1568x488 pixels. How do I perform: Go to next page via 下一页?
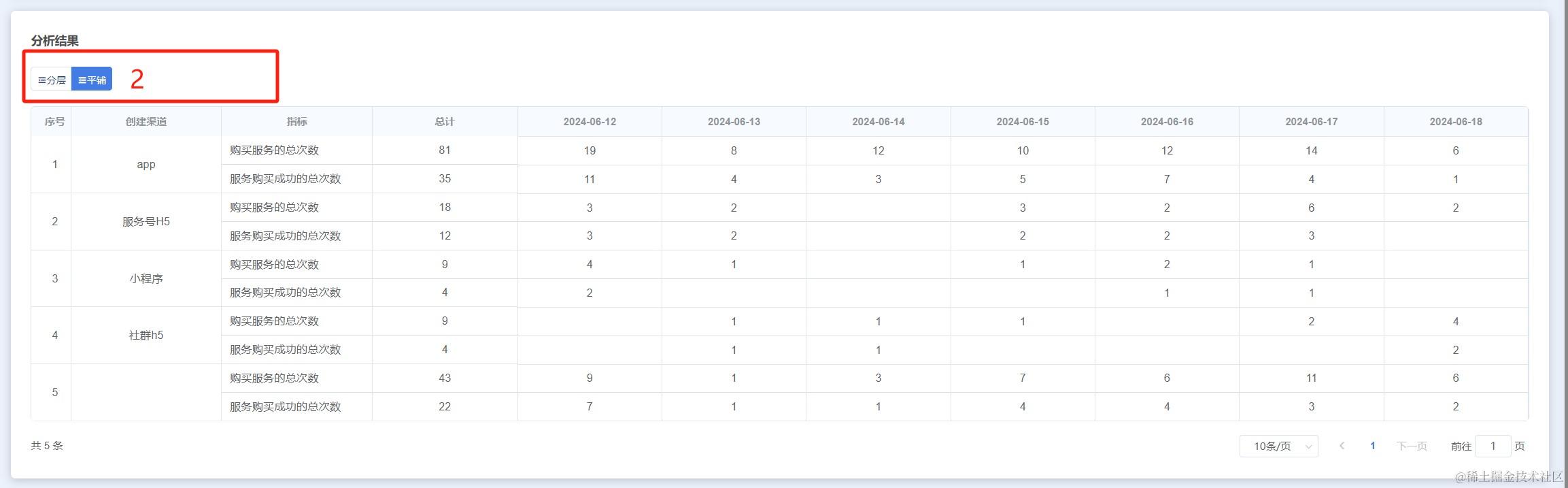[1412, 446]
